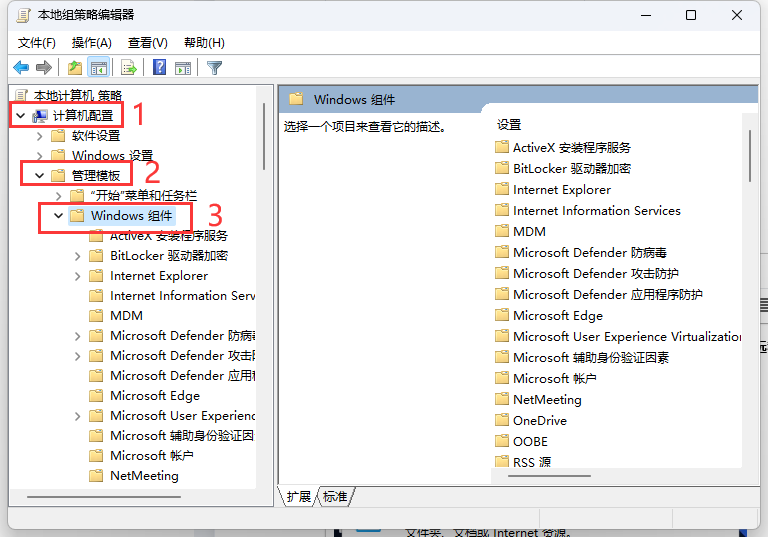Toggle the show/hide action pane icon
This screenshot has height=537, width=768.
click(x=183, y=68)
